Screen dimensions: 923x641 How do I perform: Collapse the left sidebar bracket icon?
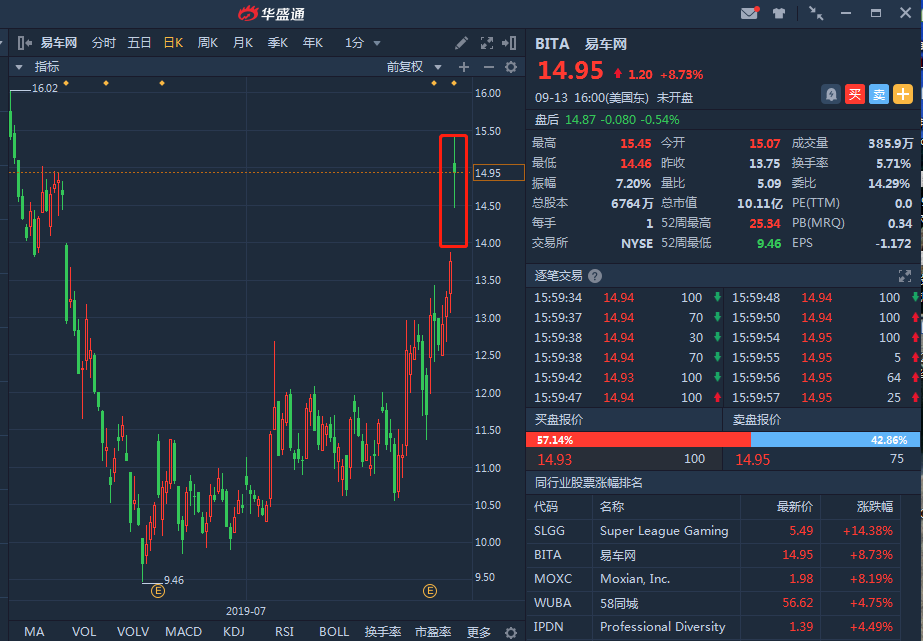[24, 43]
